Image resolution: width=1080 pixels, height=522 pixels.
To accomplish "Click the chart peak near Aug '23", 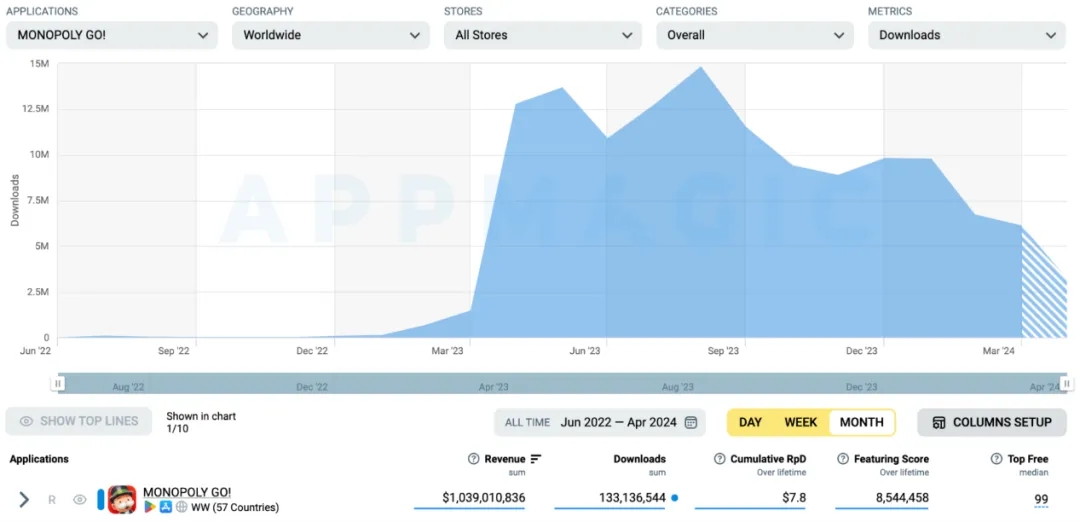I will click(x=700, y=67).
